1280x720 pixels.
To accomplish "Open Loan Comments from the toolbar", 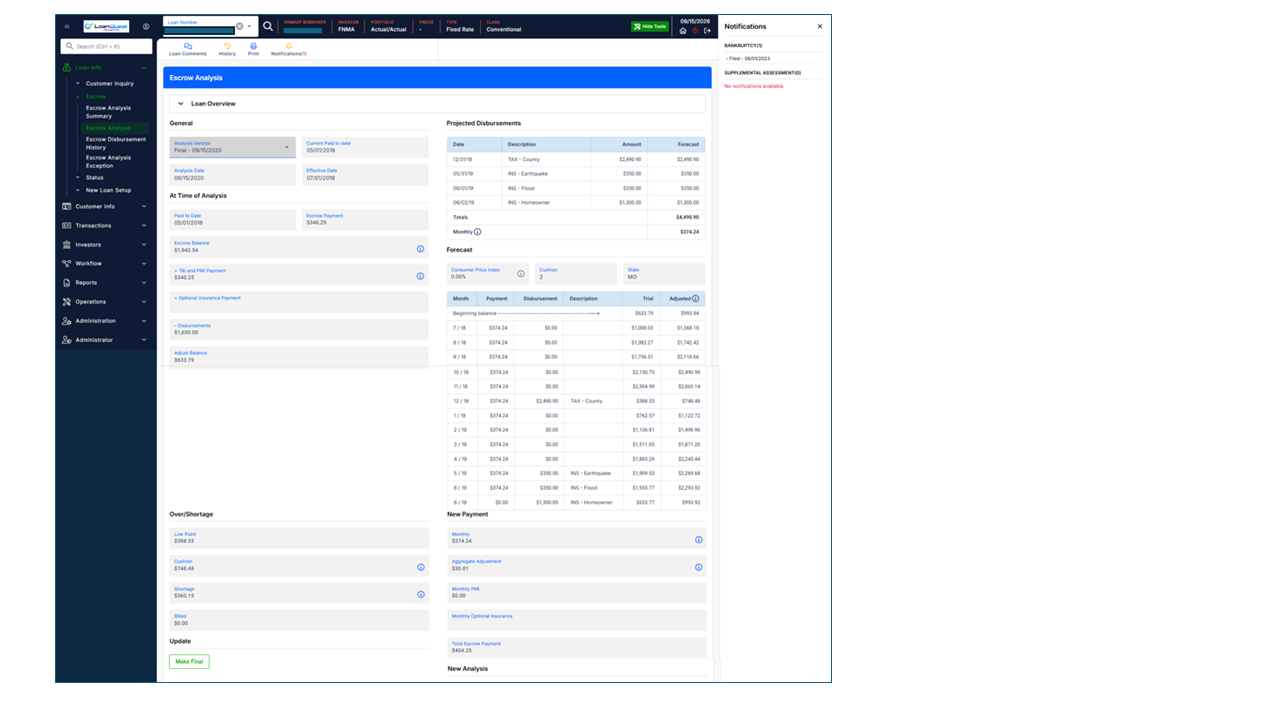I will 188,49.
